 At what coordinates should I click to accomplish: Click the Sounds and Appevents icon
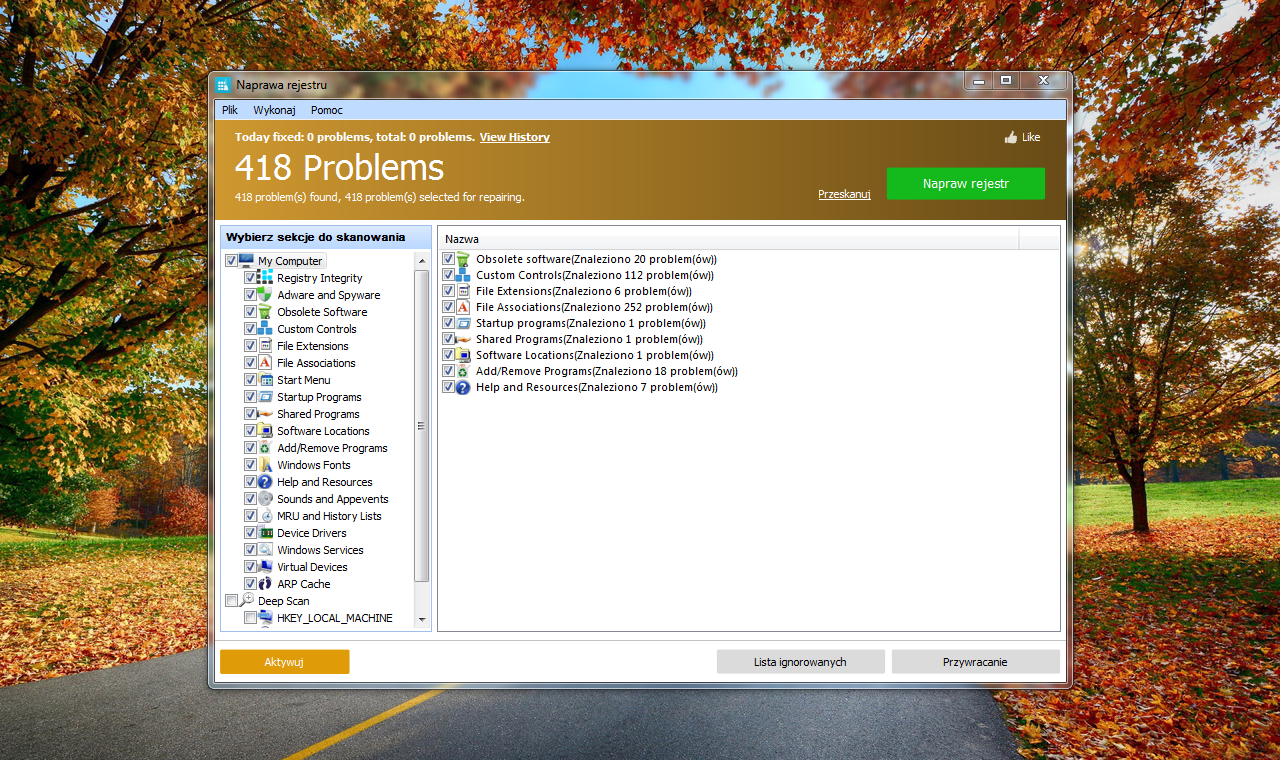click(x=266, y=499)
